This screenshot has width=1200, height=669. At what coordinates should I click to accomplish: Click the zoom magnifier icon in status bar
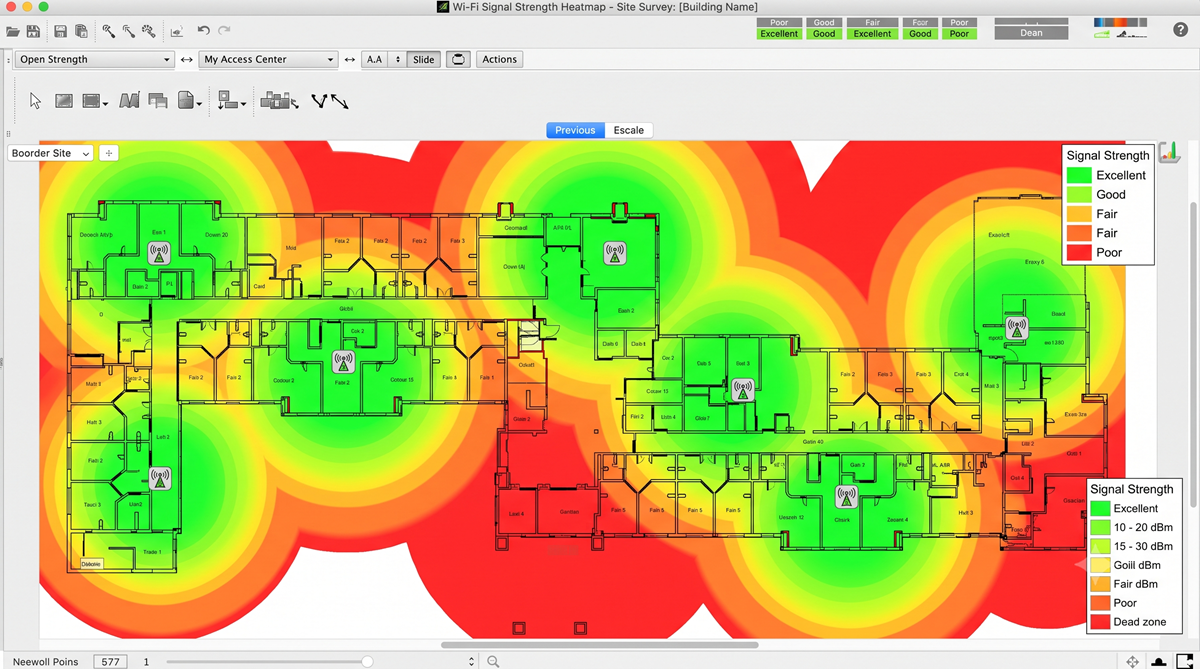[493, 661]
